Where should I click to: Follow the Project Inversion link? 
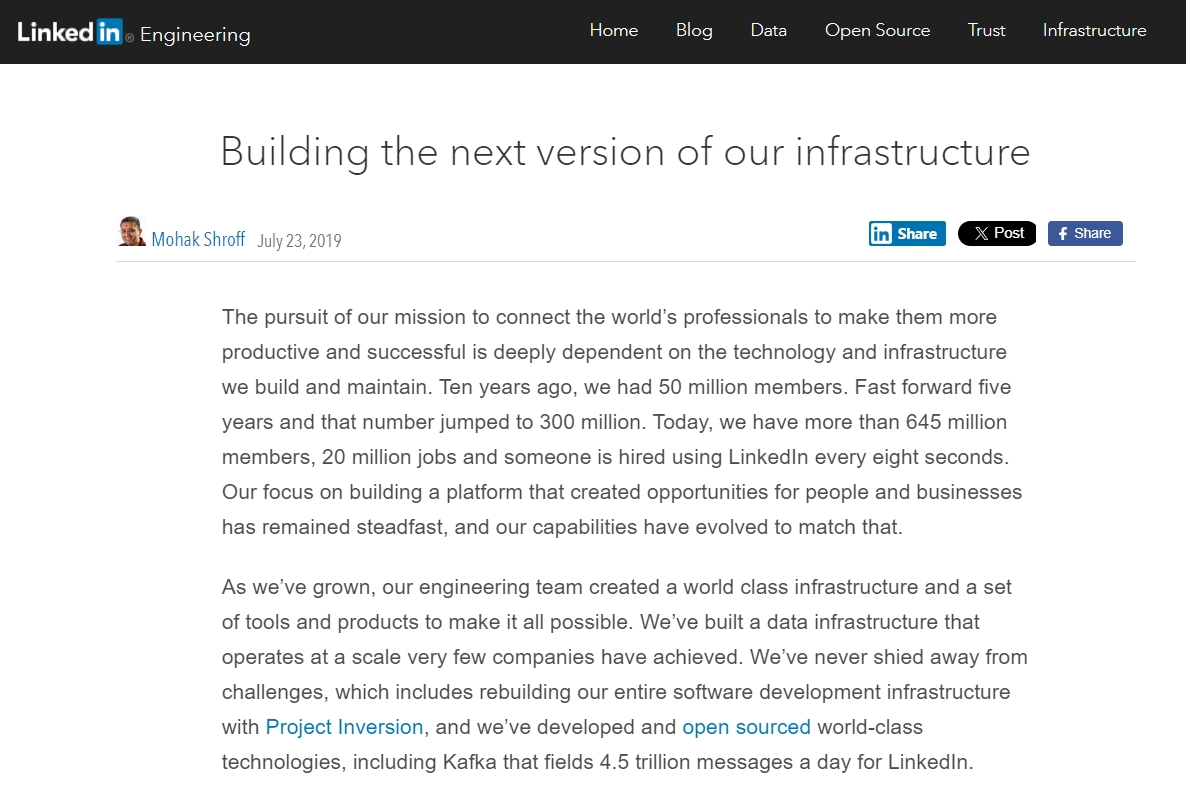[344, 727]
